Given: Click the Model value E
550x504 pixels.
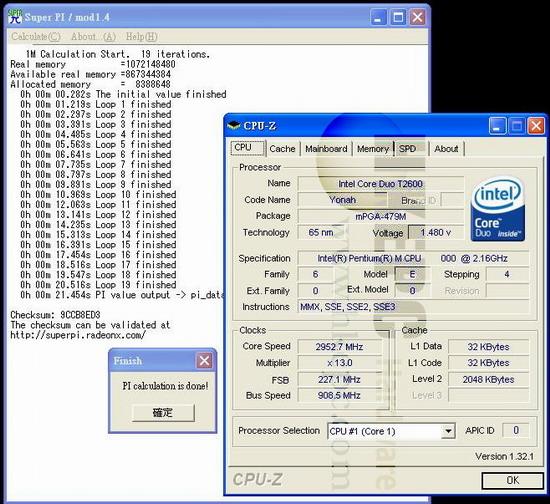Looking at the screenshot, I should tap(412, 274).
